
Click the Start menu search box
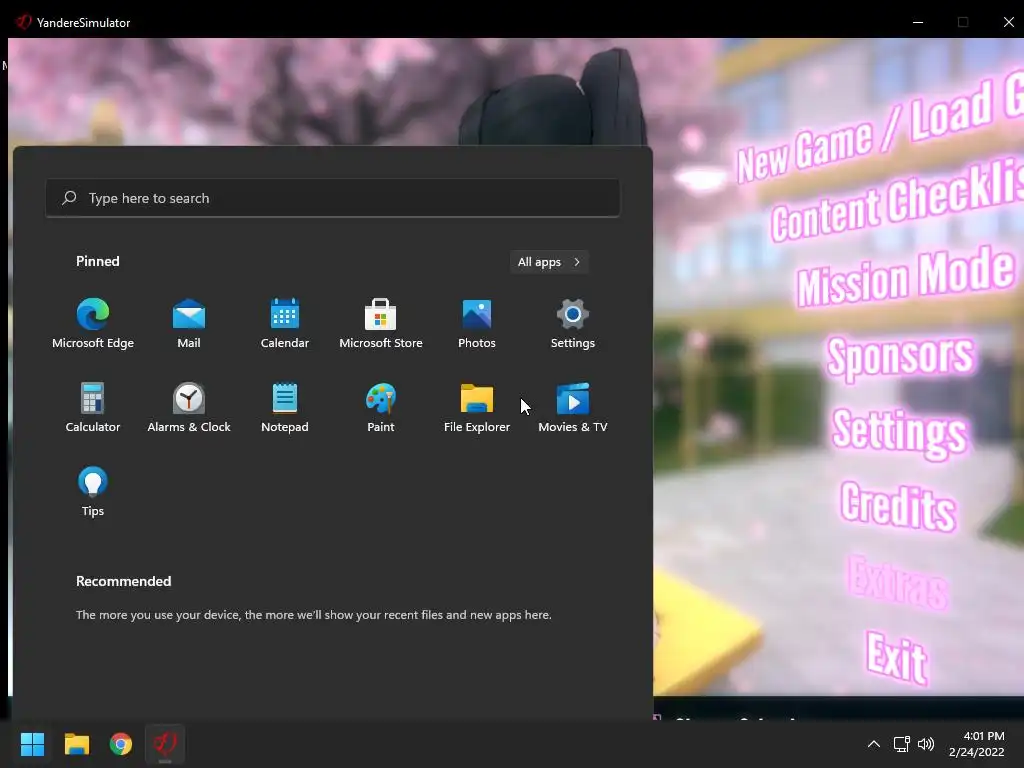click(x=332, y=198)
